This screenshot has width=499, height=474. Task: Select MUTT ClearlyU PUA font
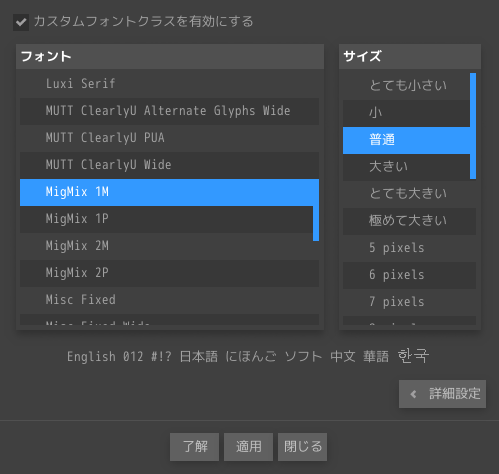pos(169,138)
